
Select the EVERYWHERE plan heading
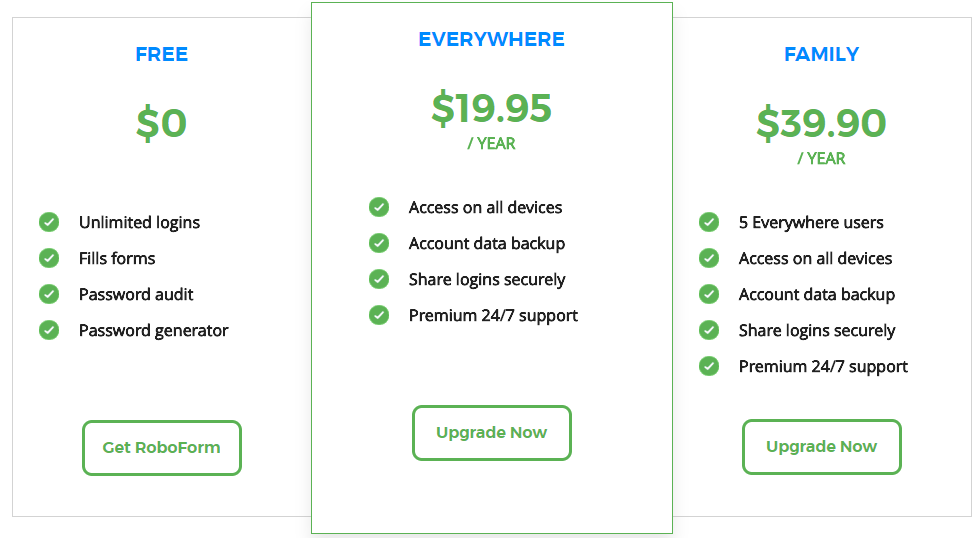[492, 39]
